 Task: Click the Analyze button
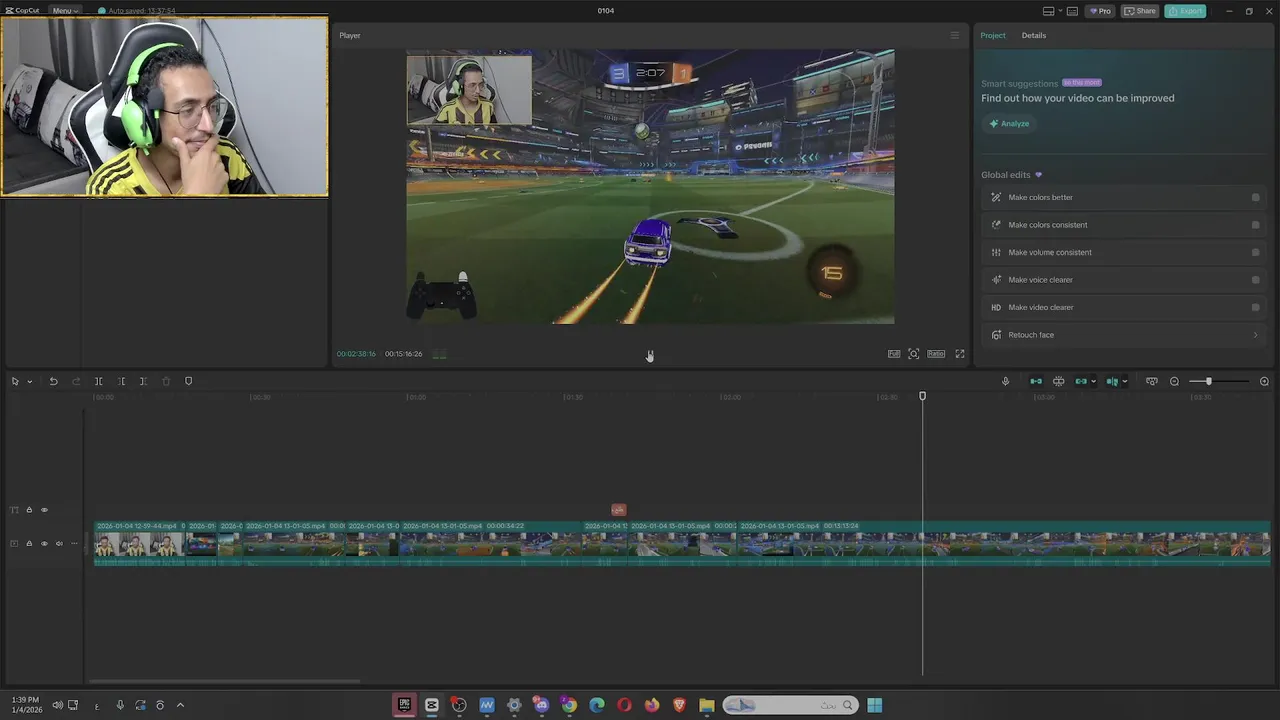[1008, 123]
